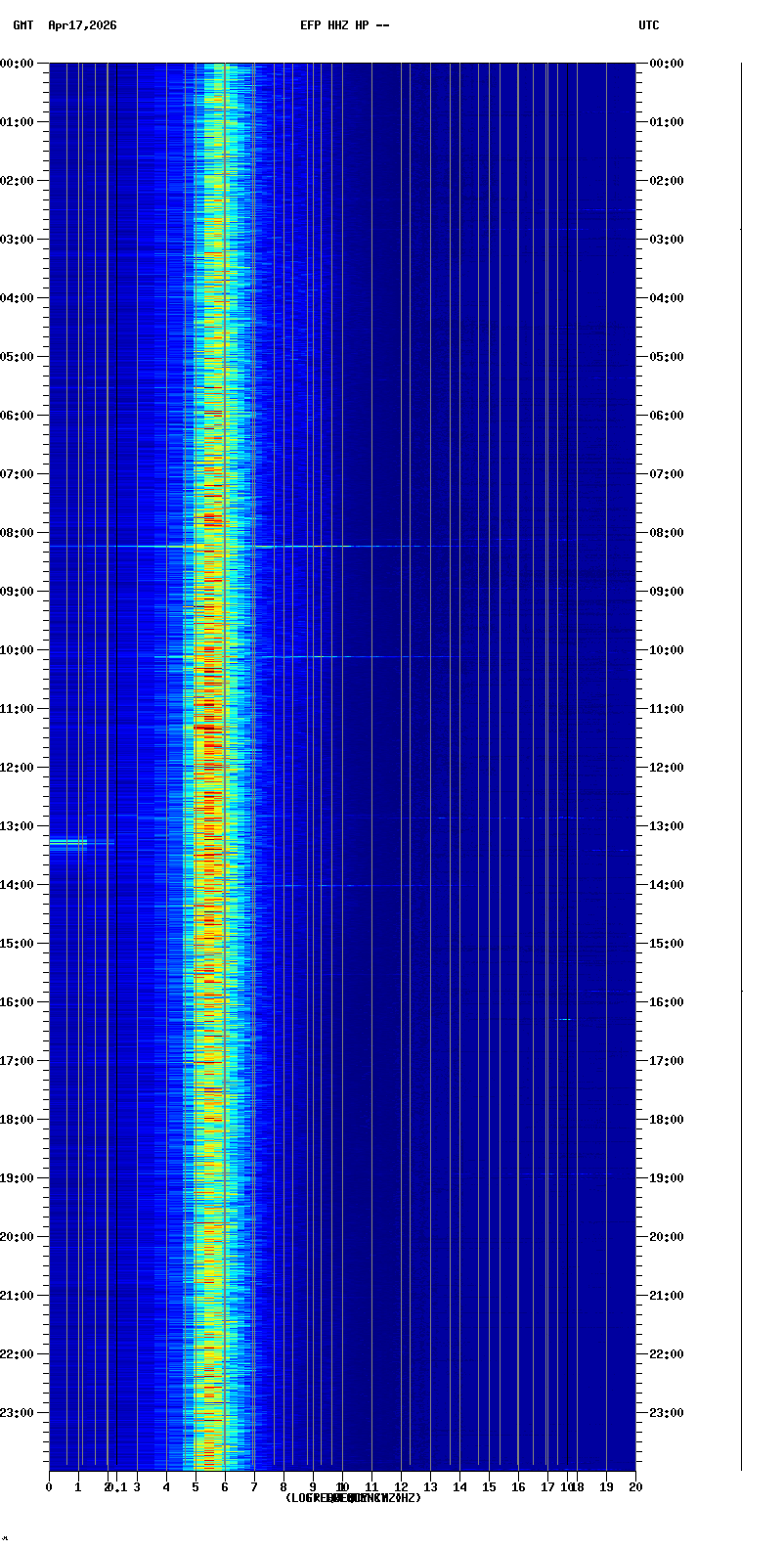
Task: Click the frequency axis tick label 0
Action: pyautogui.click(x=49, y=1487)
